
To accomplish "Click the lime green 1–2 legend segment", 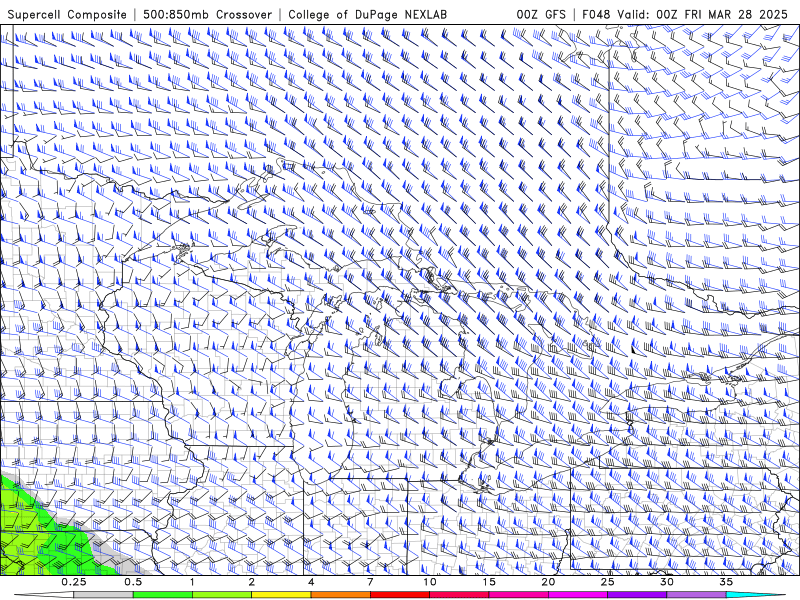I will point(221,595).
